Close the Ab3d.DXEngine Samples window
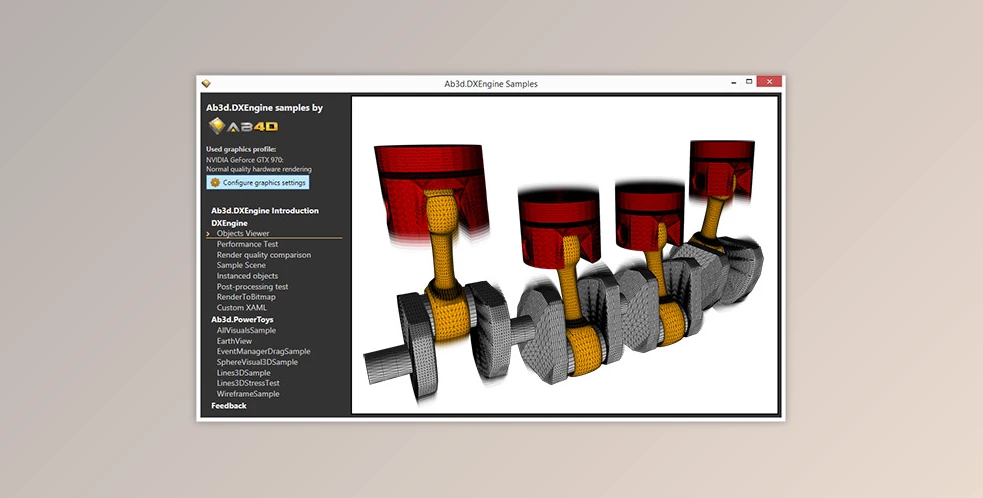This screenshot has height=498, width=983. click(769, 82)
